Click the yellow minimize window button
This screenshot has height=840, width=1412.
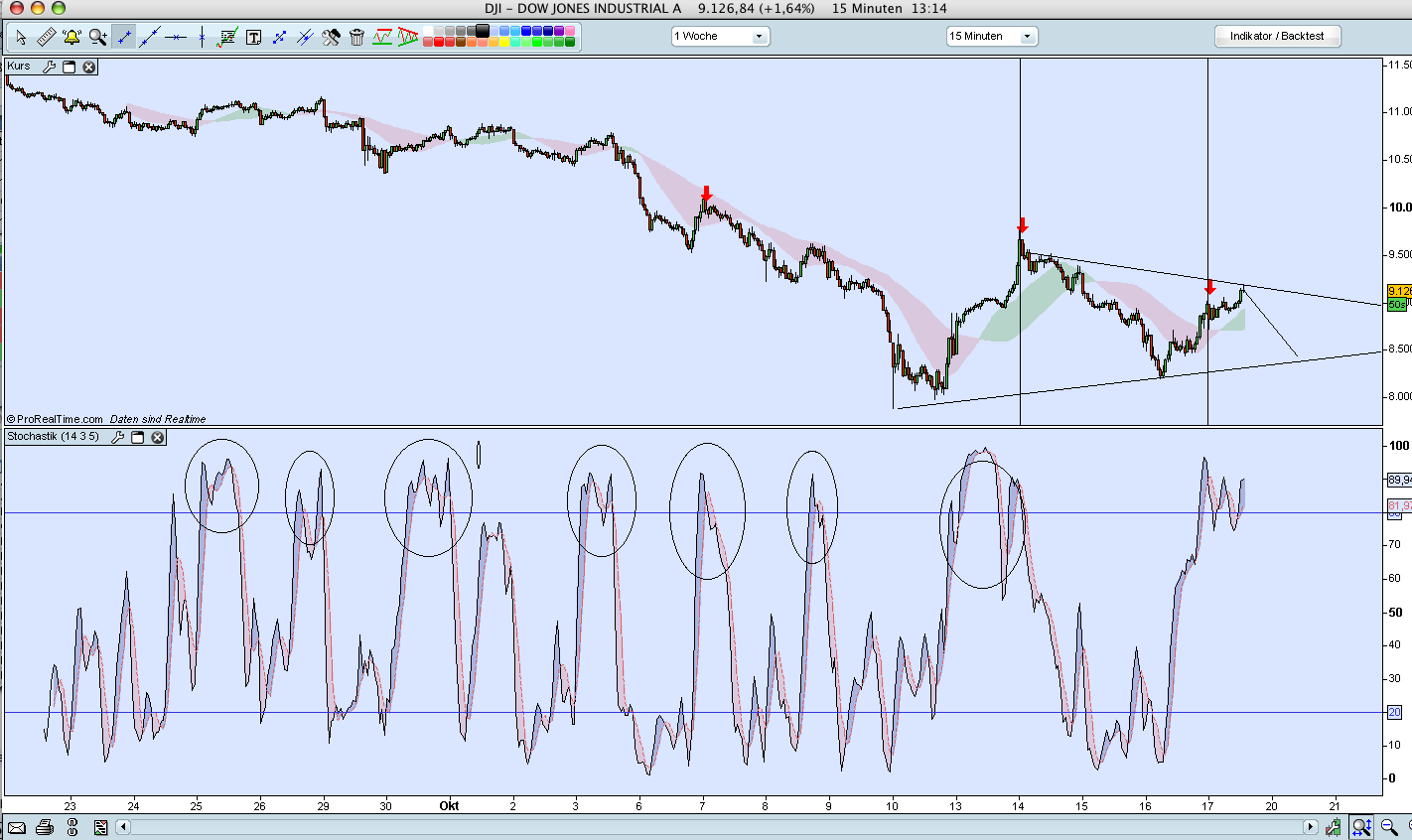[x=38, y=8]
